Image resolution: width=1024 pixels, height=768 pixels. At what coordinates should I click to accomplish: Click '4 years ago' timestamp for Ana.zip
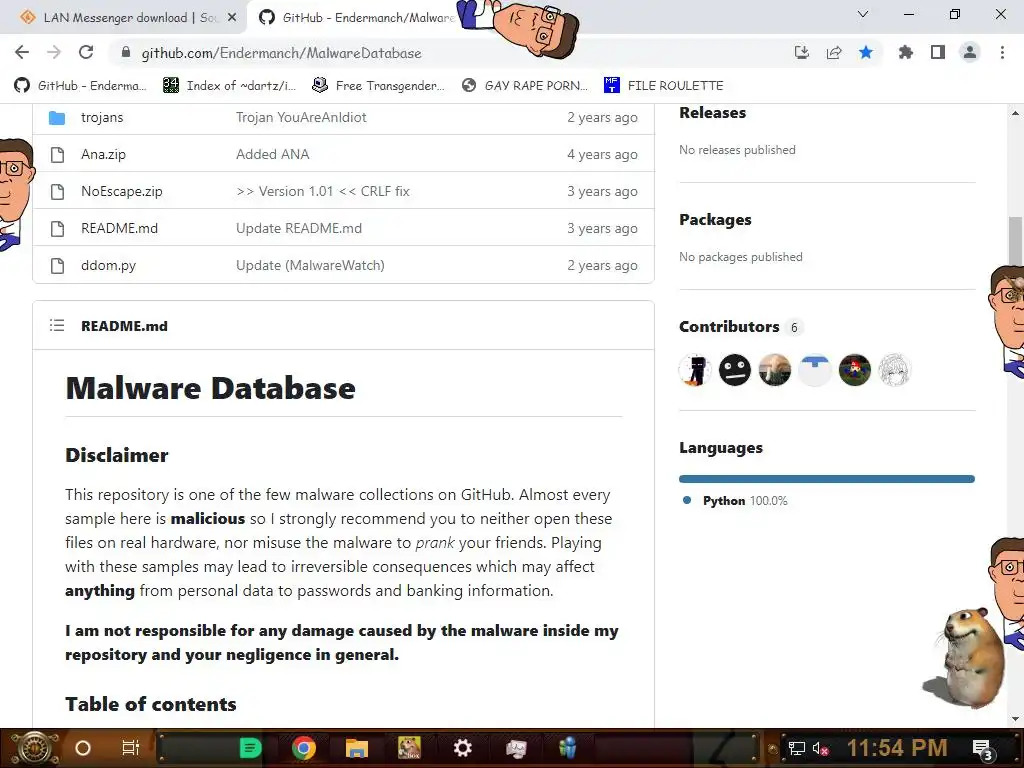[602, 155]
